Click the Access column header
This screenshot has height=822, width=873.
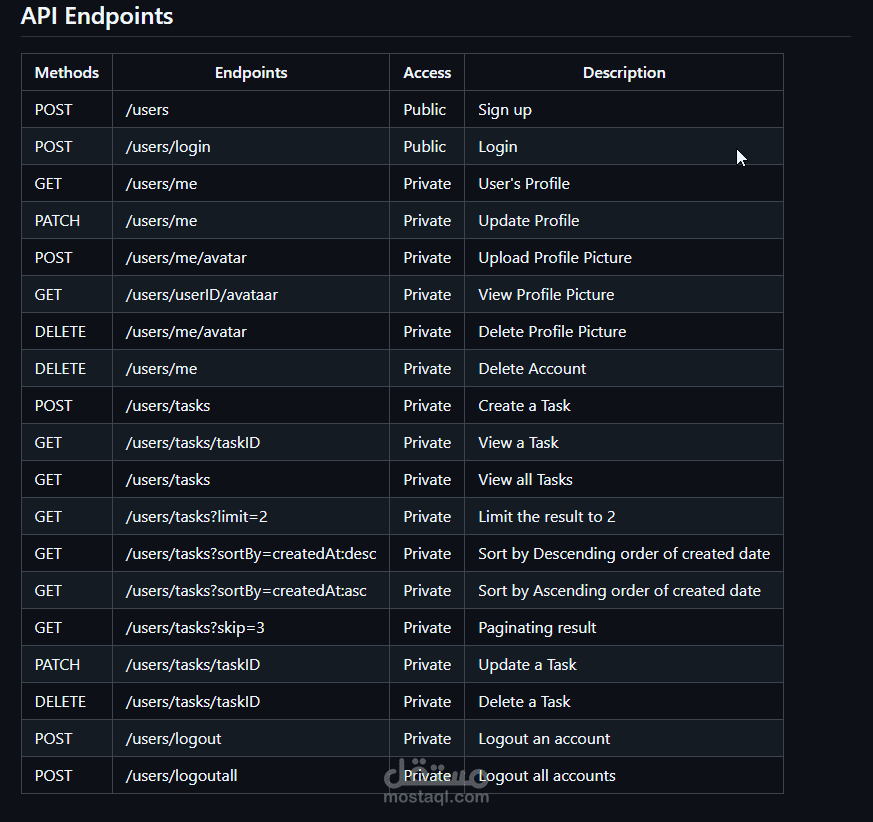[x=427, y=73]
